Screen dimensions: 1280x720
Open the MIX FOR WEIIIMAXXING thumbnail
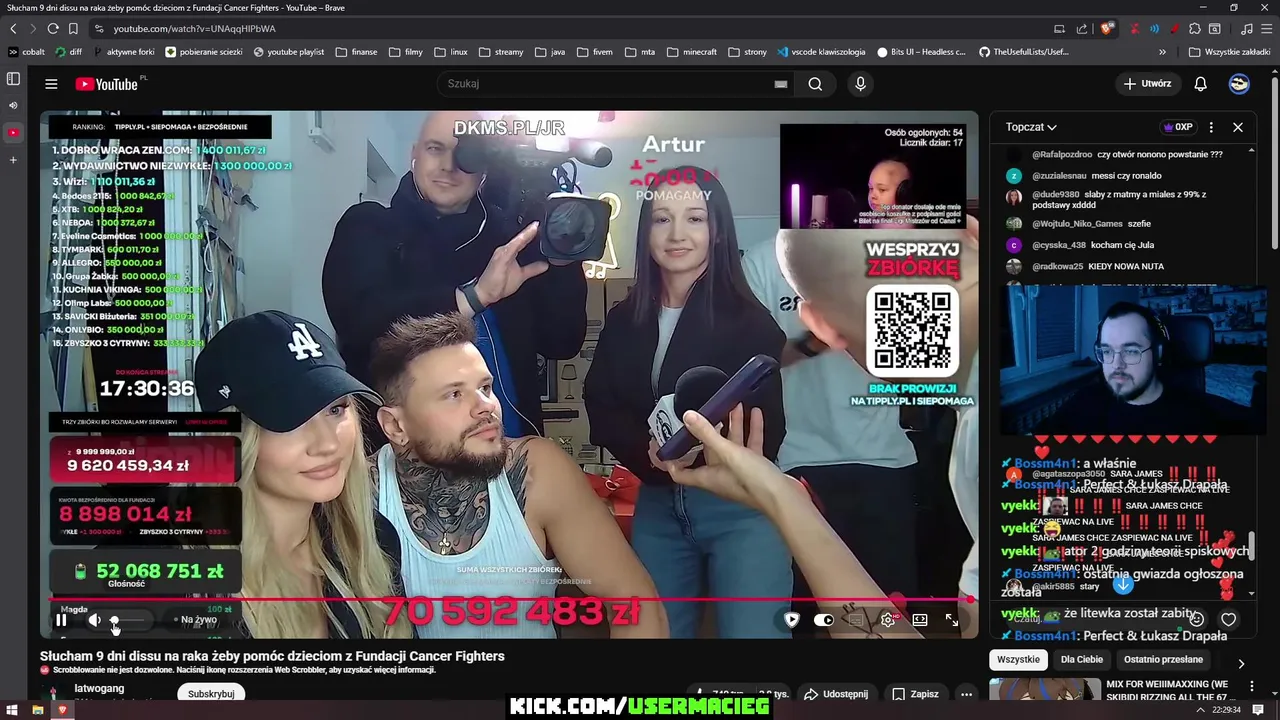(1045, 691)
